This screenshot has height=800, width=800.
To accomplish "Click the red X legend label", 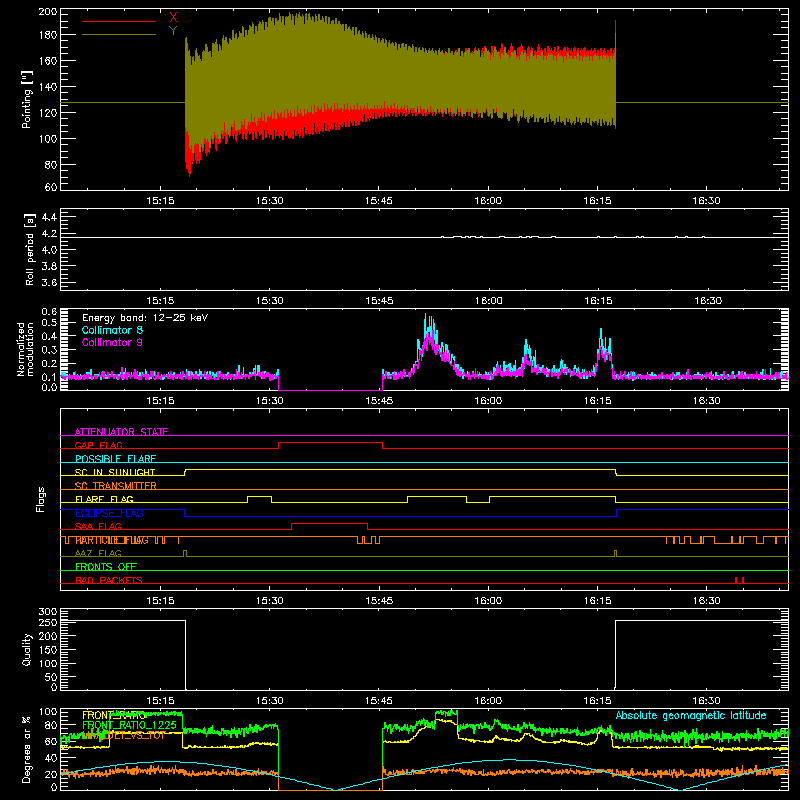I will click(x=173, y=19).
